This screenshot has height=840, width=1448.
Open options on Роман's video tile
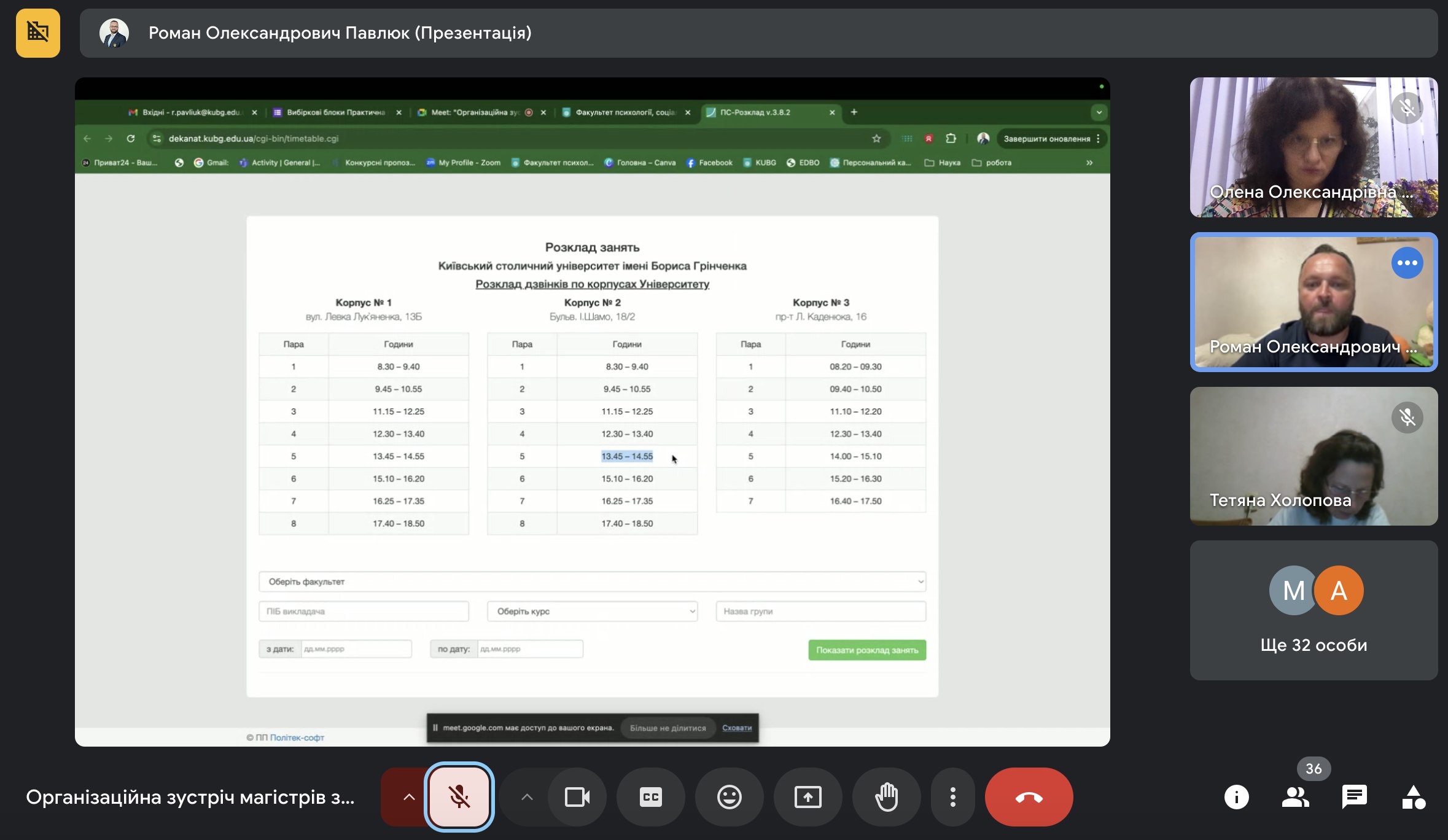click(1407, 263)
